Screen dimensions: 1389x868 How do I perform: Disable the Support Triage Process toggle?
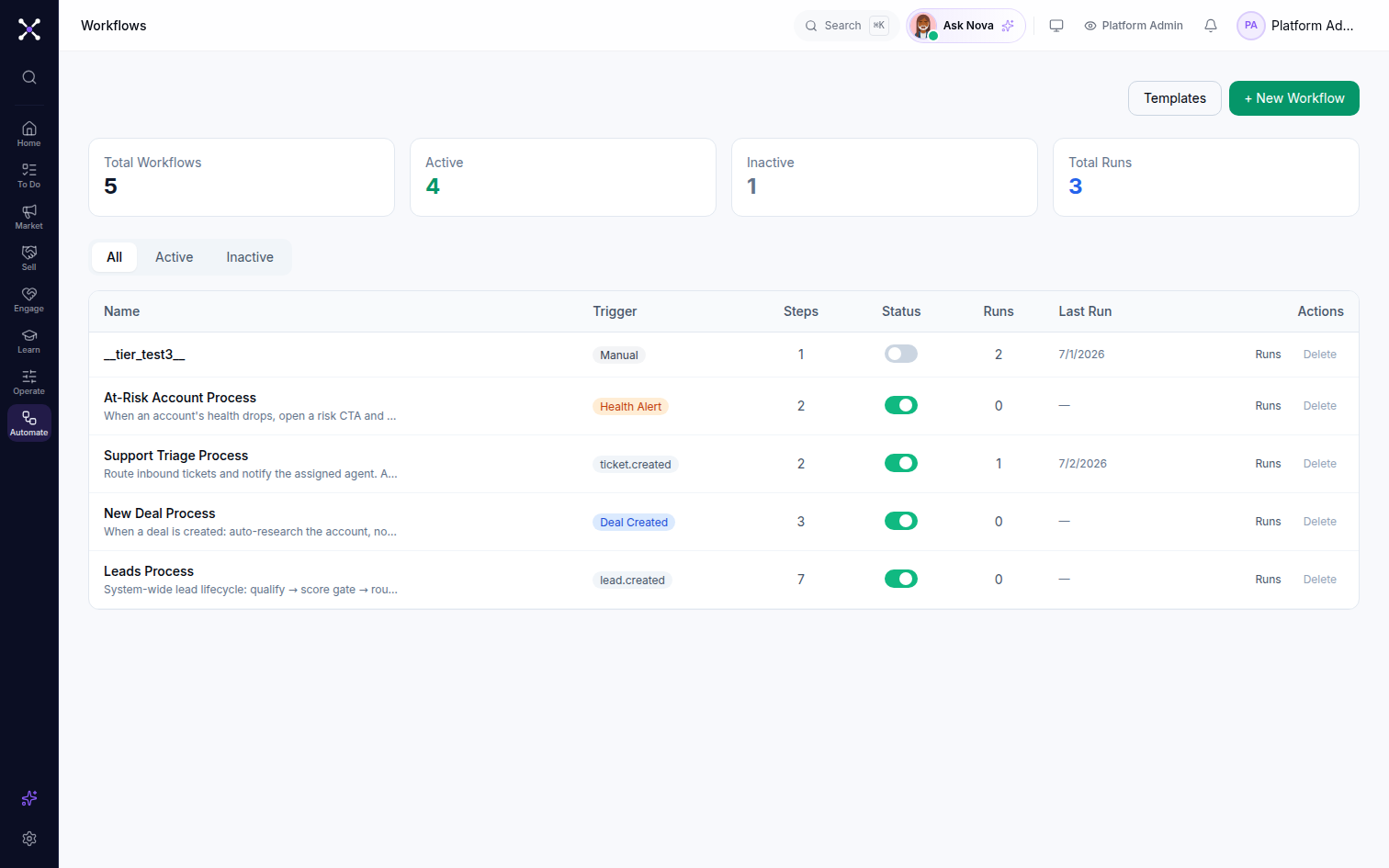pos(901,463)
